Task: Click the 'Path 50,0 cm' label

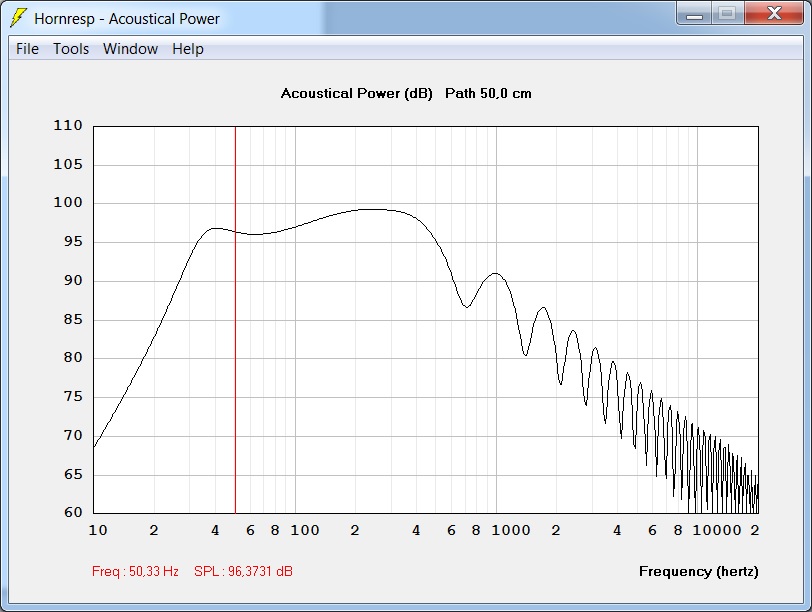Action: (488, 93)
